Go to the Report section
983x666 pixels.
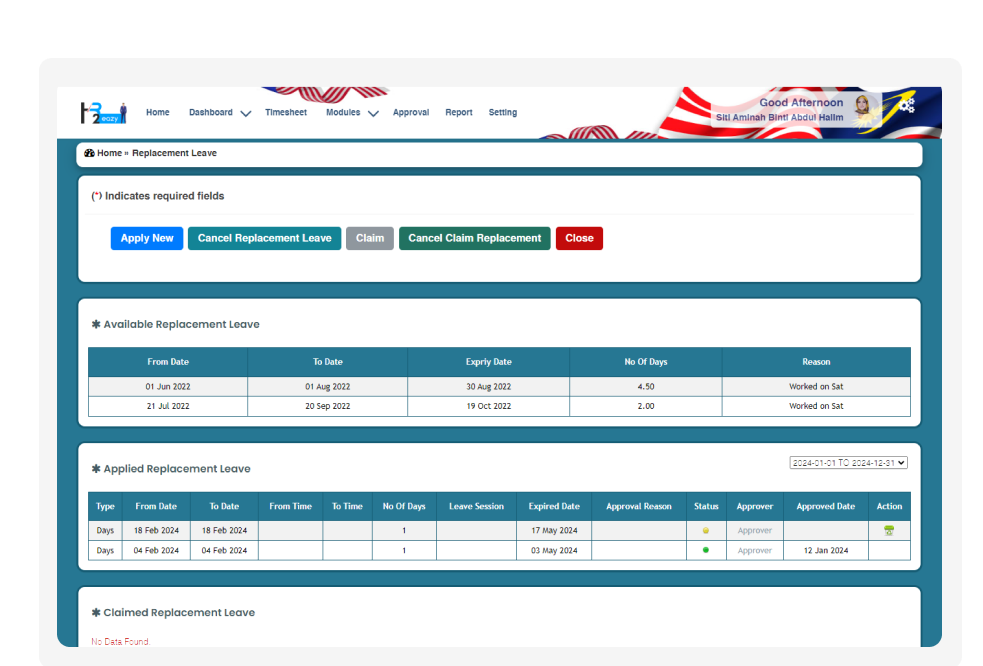click(459, 112)
